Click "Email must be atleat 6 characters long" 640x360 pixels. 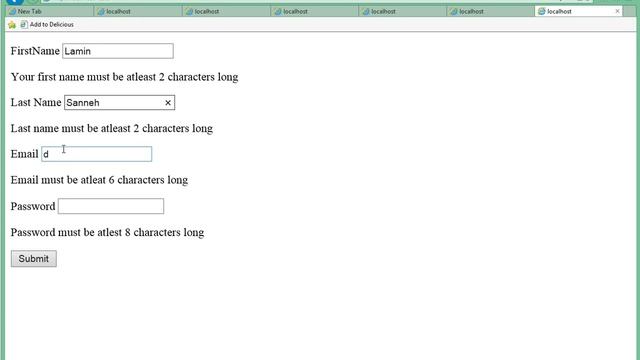pos(99,180)
